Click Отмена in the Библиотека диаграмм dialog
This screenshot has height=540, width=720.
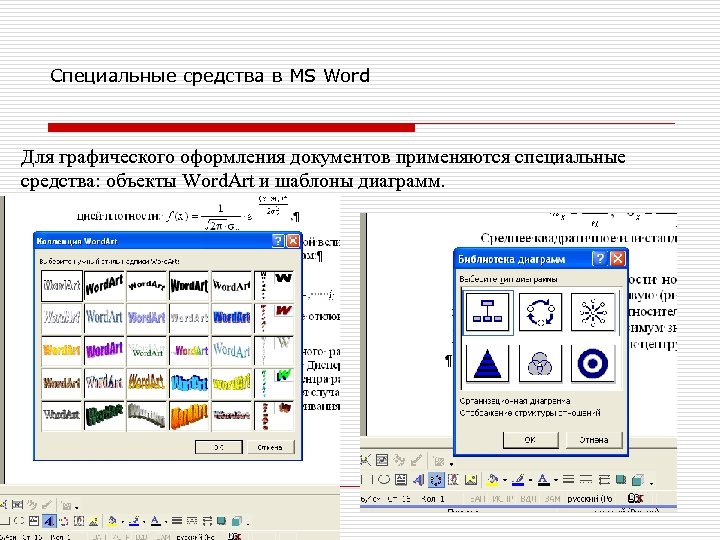click(594, 440)
